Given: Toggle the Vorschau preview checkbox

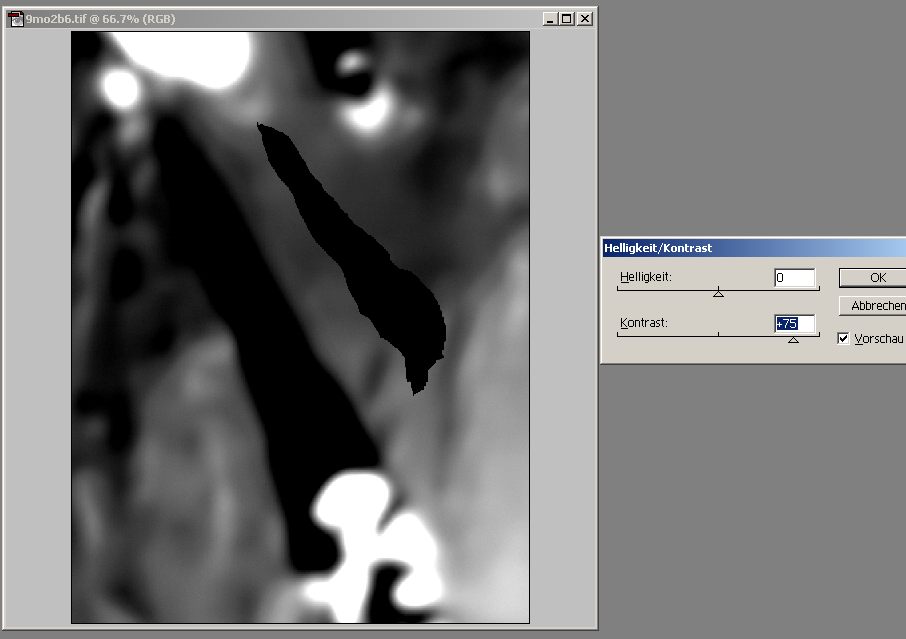Looking at the screenshot, I should (x=843, y=339).
